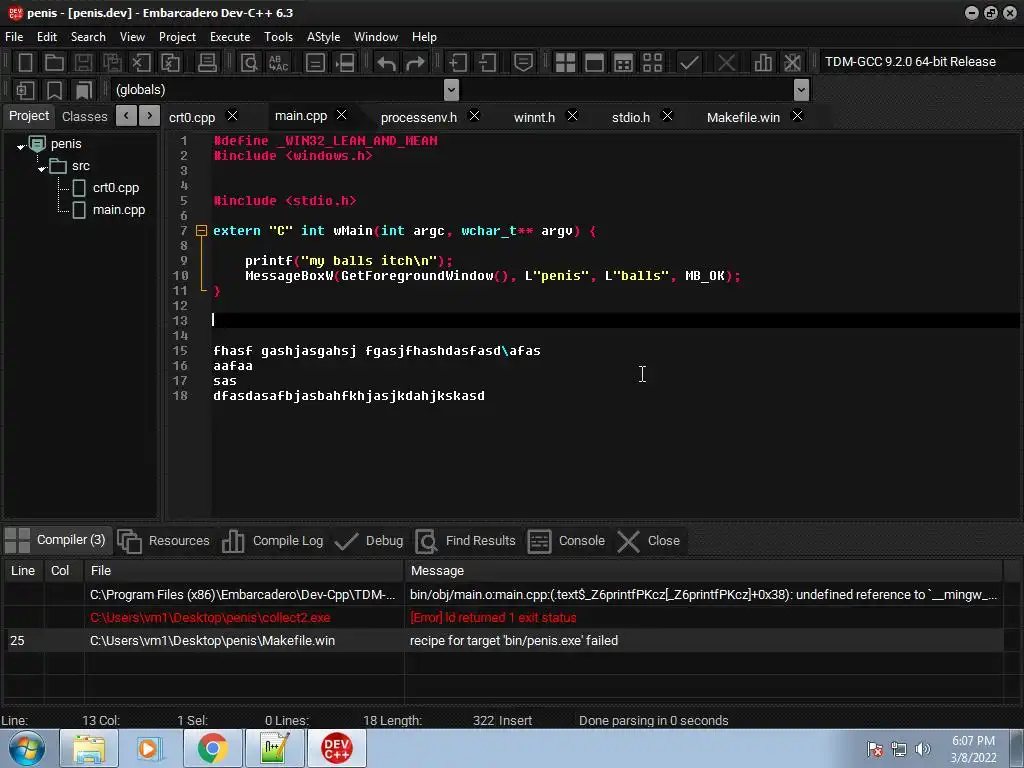The image size is (1024, 768).
Task: Open the Compile Log tab
Action: [273, 541]
